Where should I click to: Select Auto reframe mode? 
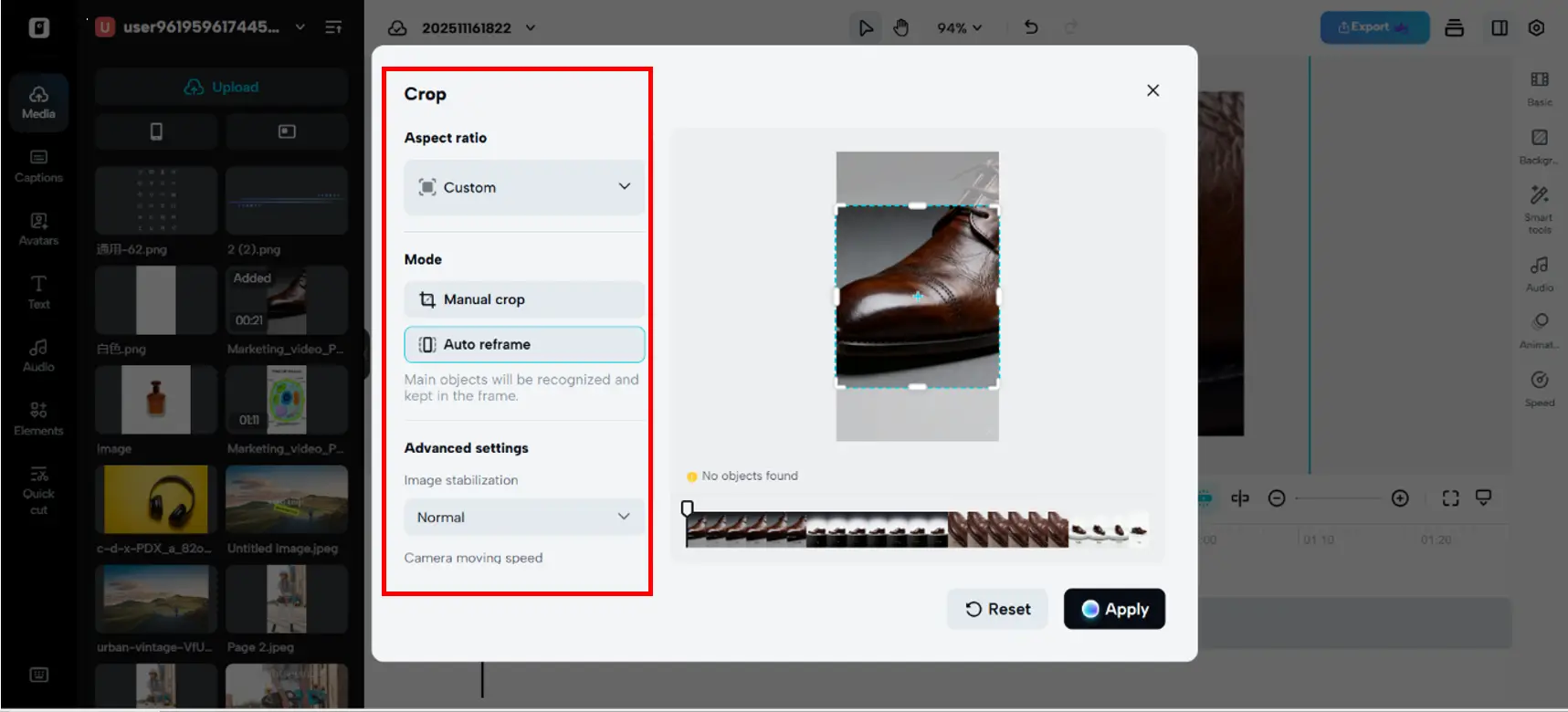pos(524,344)
